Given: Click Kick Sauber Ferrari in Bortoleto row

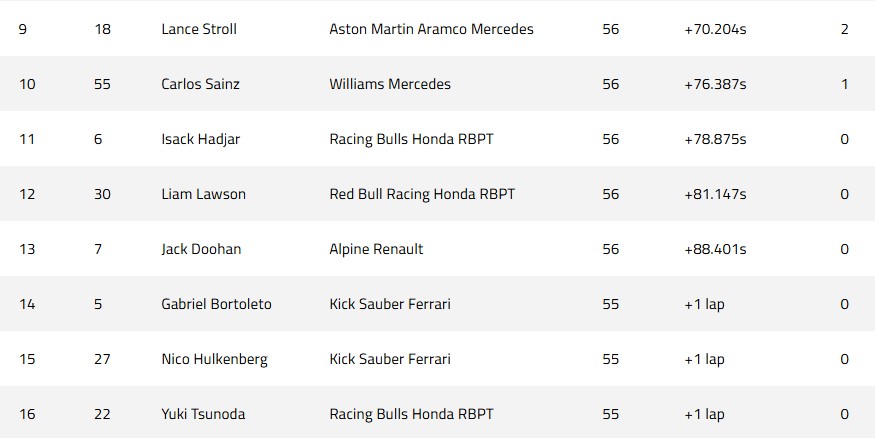Looking at the screenshot, I should coord(390,304).
